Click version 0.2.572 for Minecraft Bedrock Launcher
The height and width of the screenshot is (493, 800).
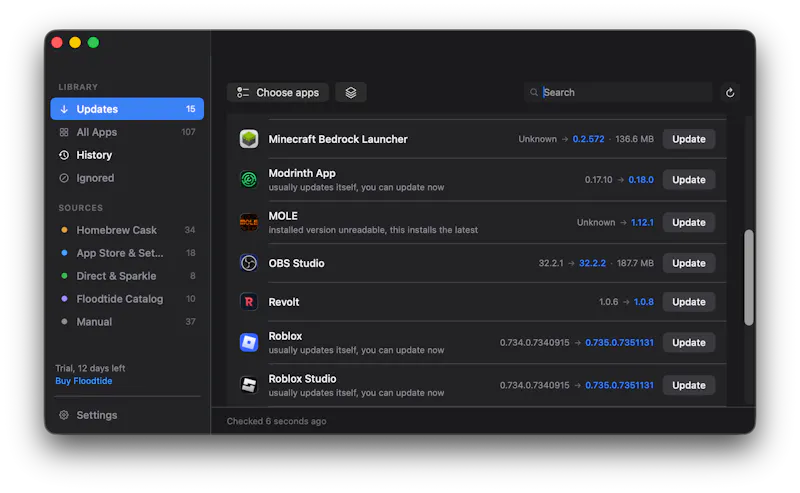[x=588, y=139]
